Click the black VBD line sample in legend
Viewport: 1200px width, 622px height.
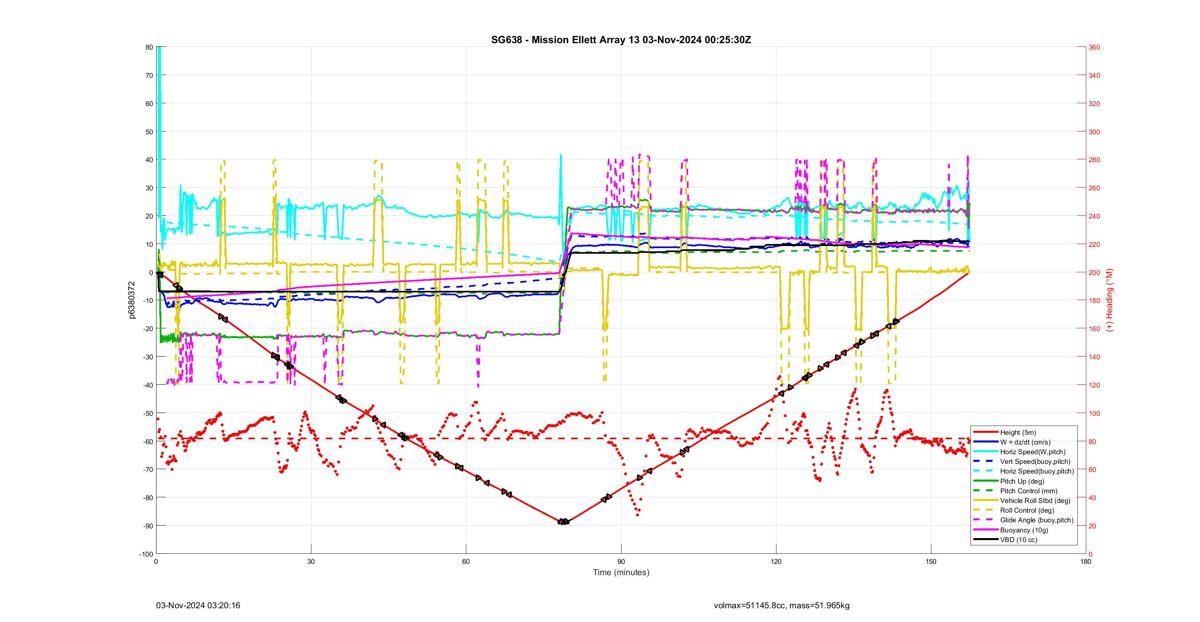pos(985,540)
